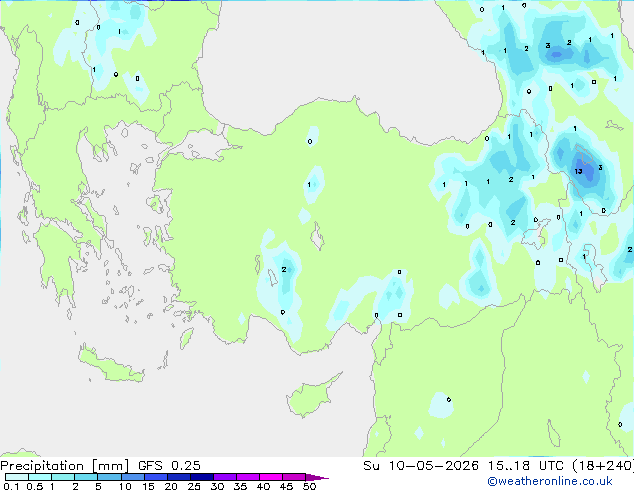634x490 pixels.
Task: Pick the legend swatch between 1 and 2
Action: coord(63,477)
